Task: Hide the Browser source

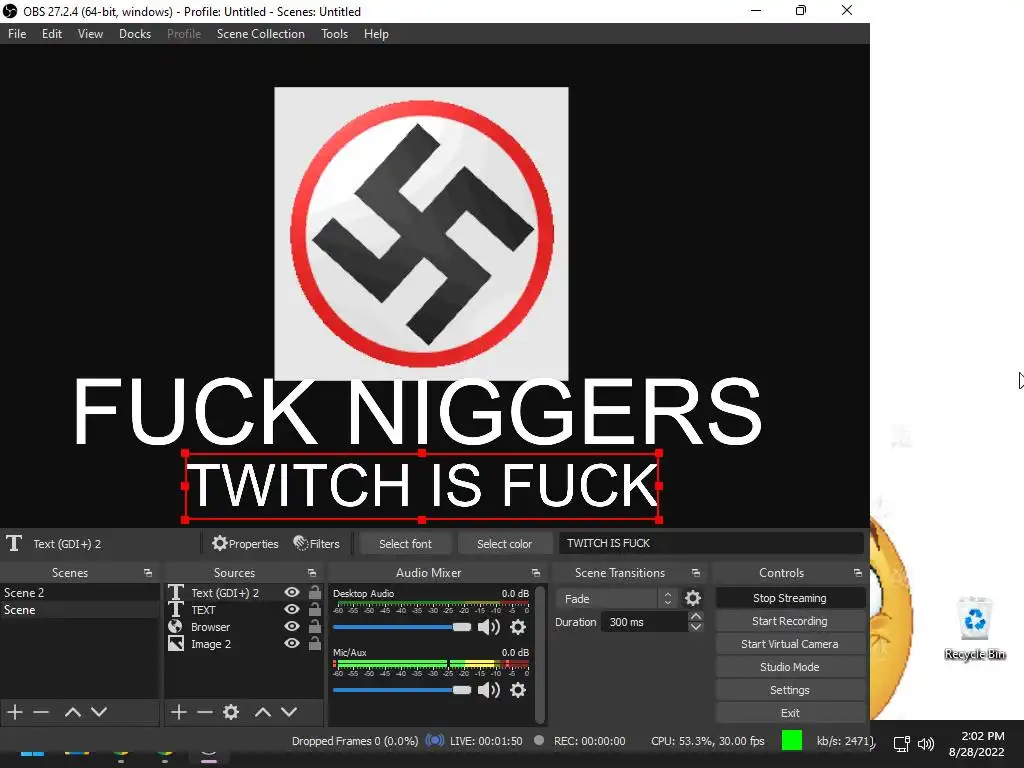Action: (292, 626)
